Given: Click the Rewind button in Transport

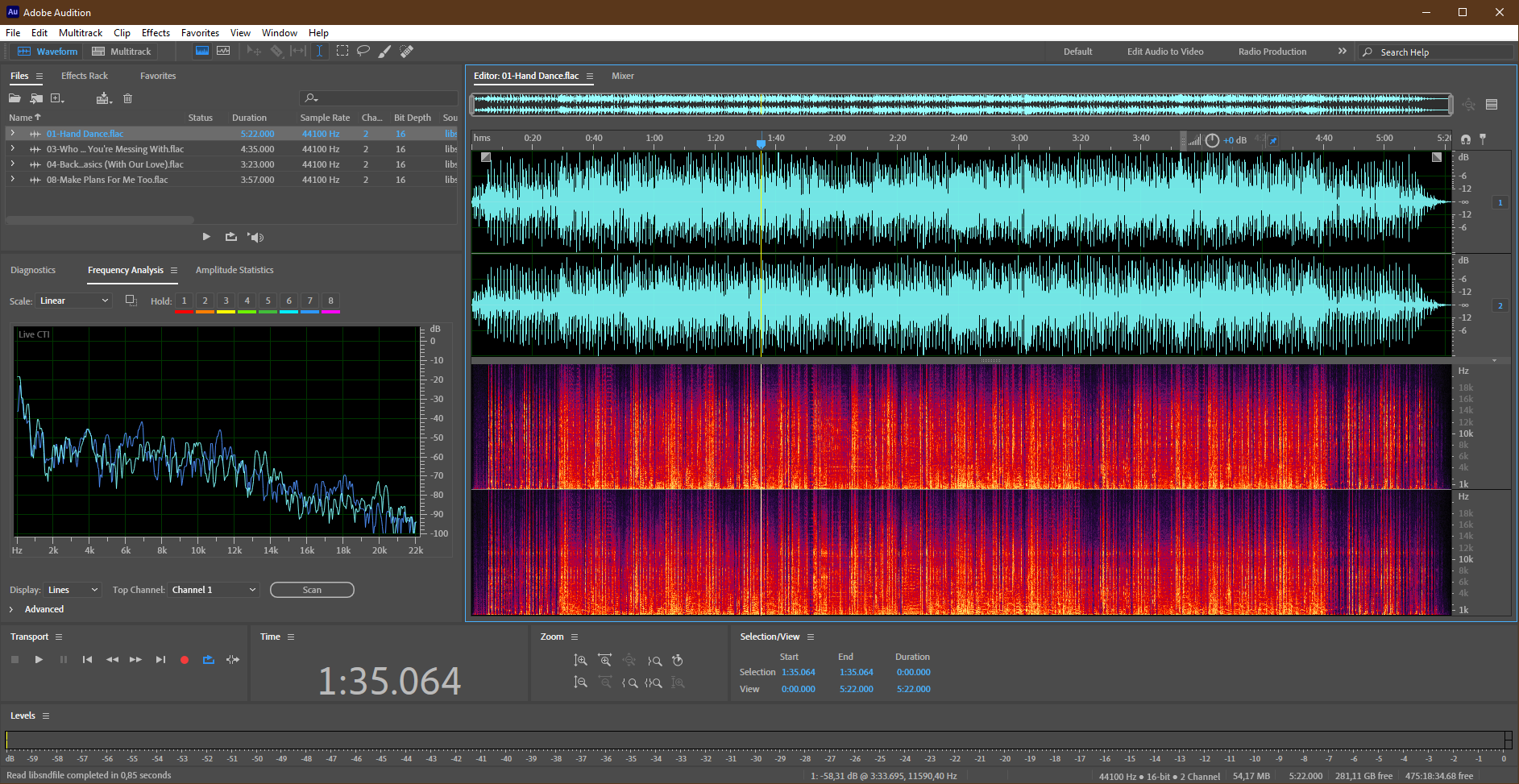Looking at the screenshot, I should [112, 659].
